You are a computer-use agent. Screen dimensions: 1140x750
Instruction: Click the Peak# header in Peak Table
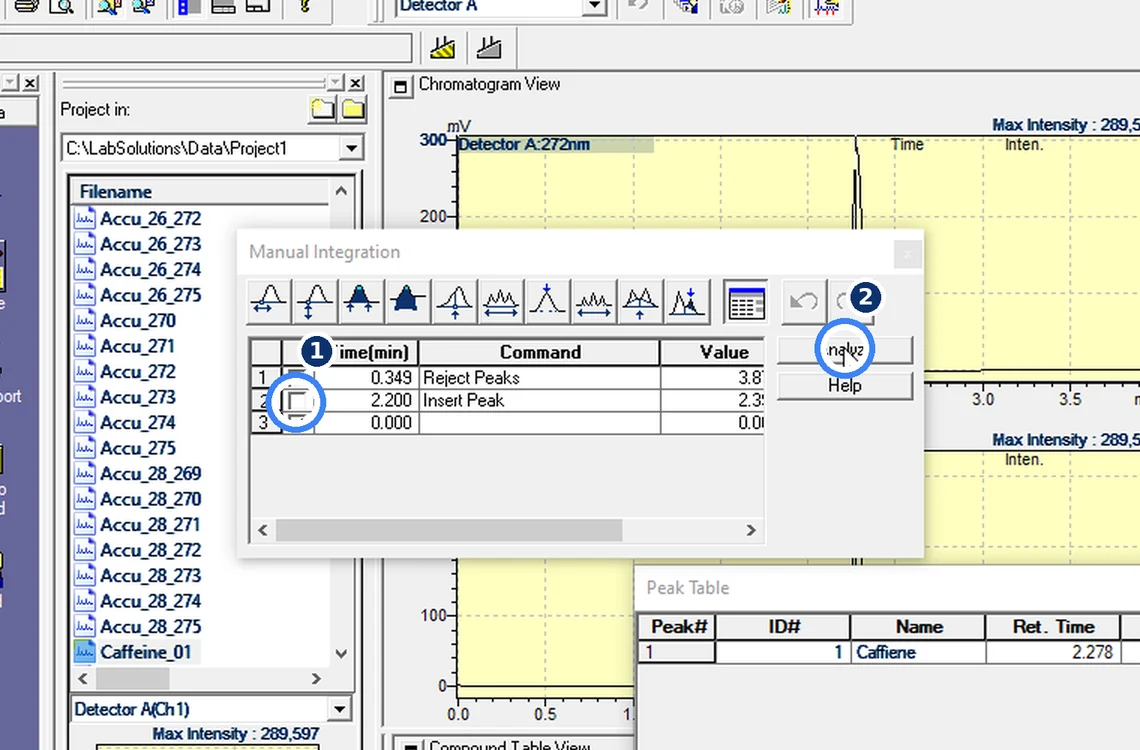tap(678, 626)
